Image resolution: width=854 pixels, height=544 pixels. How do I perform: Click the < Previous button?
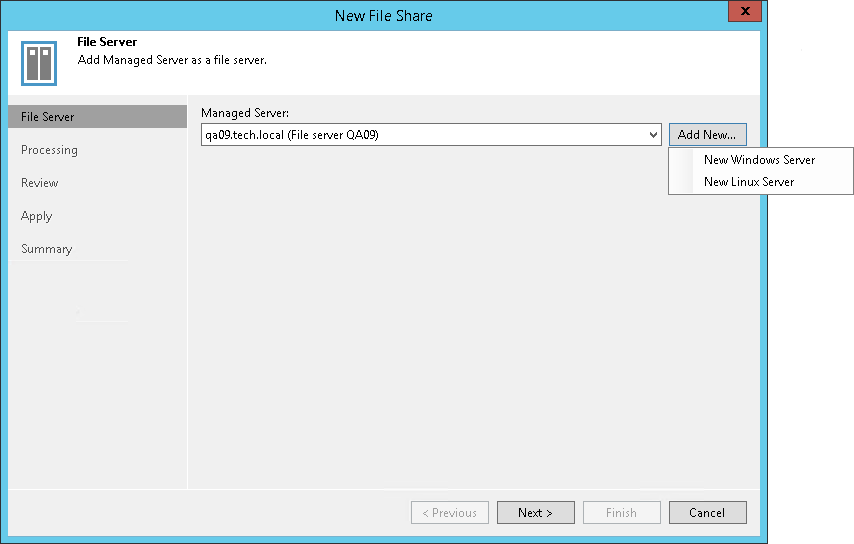pos(450,512)
